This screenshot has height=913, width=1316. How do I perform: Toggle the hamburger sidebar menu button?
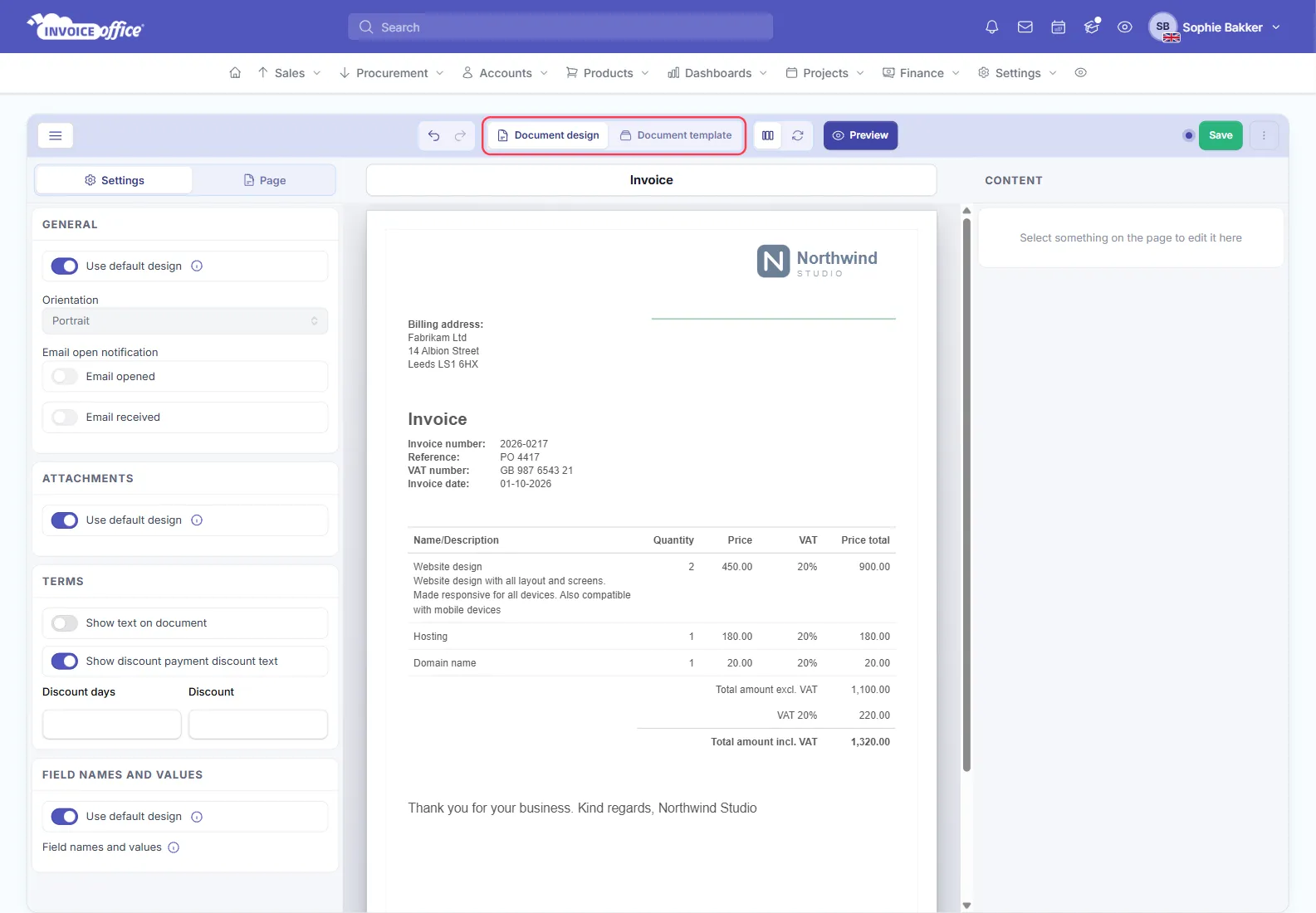point(56,135)
